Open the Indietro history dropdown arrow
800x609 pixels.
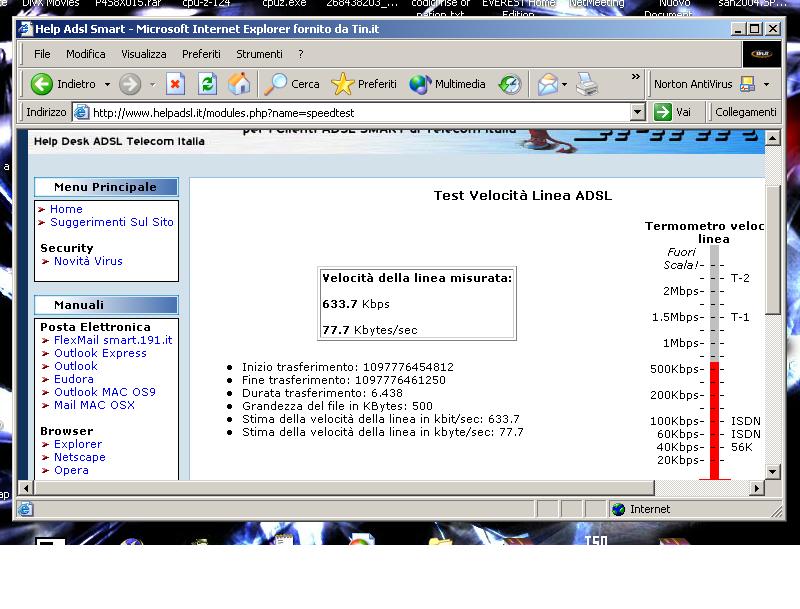pos(107,84)
